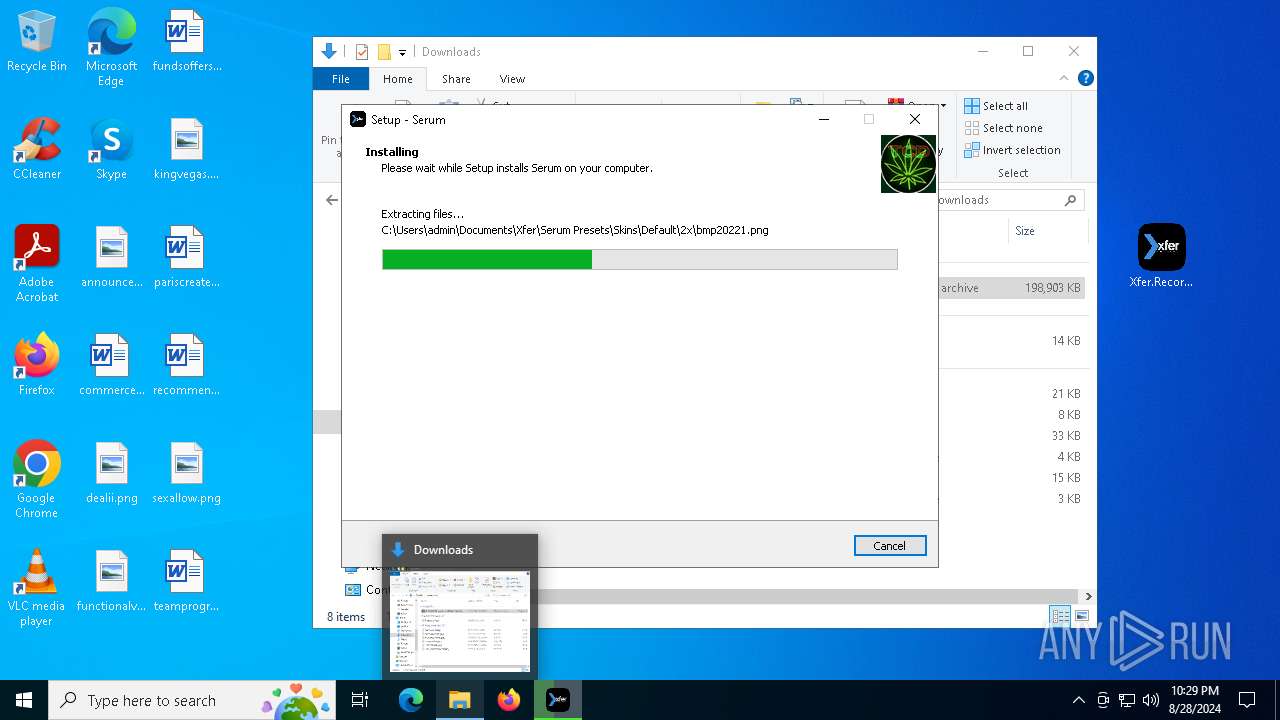Select the kingvegas image file icon
This screenshot has height=720, width=1280.
[186, 150]
